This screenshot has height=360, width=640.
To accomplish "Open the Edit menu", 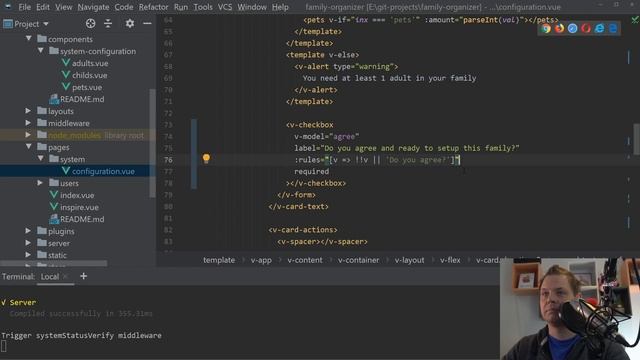I will pyautogui.click(x=43, y=7).
